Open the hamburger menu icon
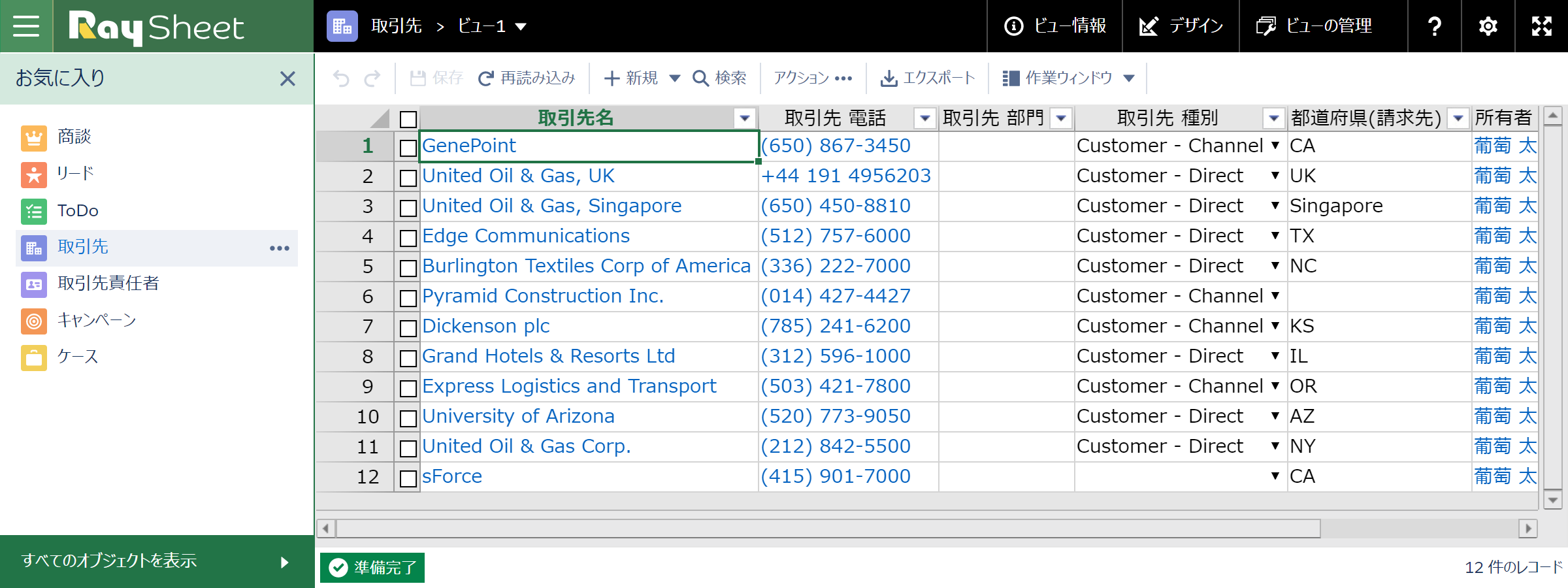Image resolution: width=1568 pixels, height=588 pixels. click(x=26, y=26)
